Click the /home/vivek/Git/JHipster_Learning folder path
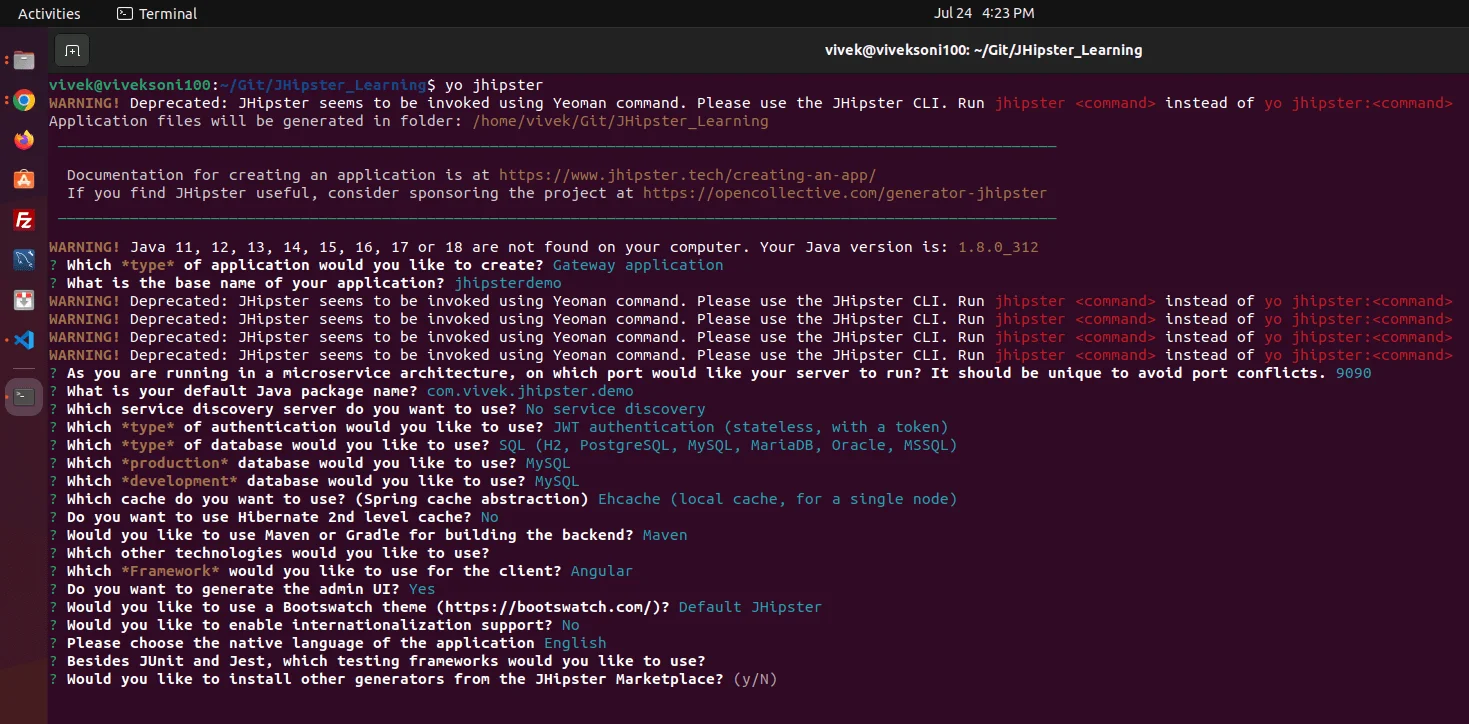Viewport: 1469px width, 724px height. [620, 121]
